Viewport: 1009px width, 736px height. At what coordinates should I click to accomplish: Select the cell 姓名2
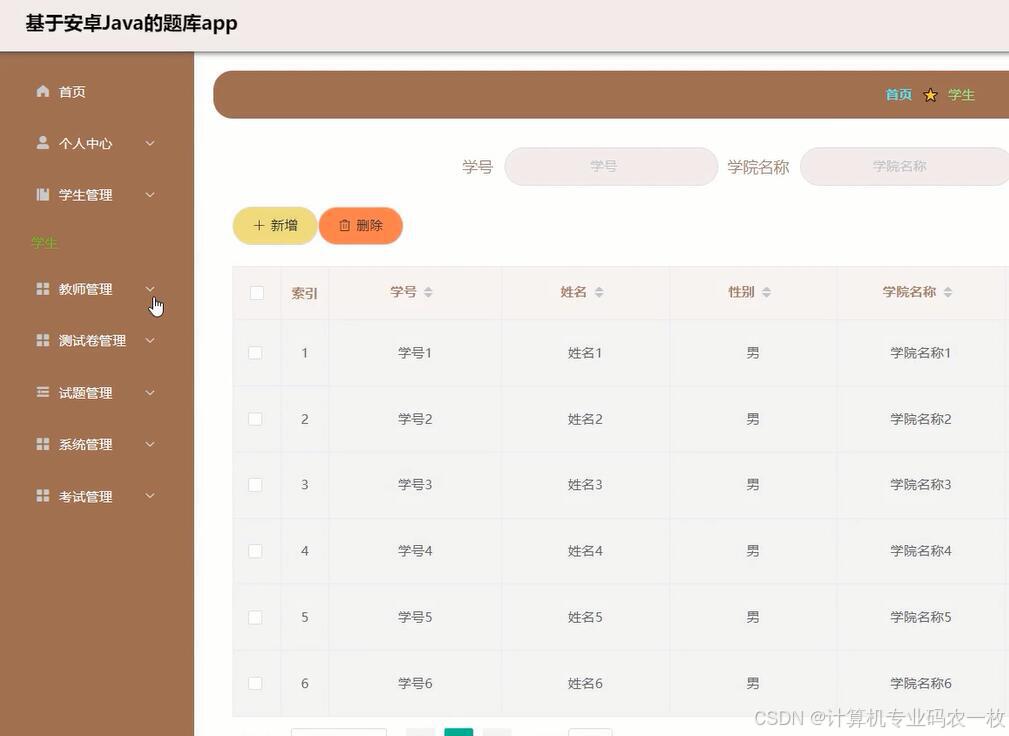click(585, 419)
